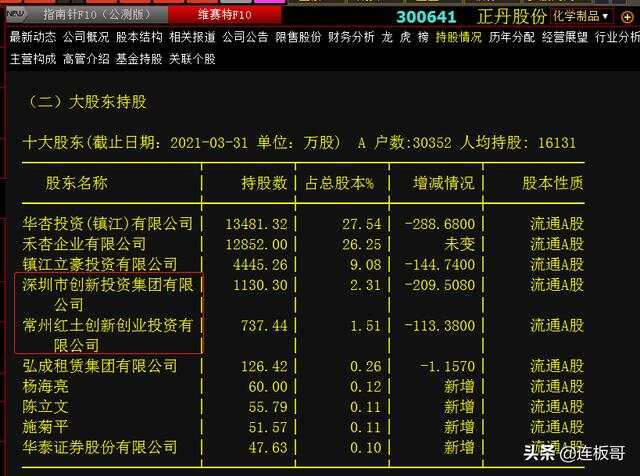Select the 持股情况 navigation item

click(x=458, y=37)
